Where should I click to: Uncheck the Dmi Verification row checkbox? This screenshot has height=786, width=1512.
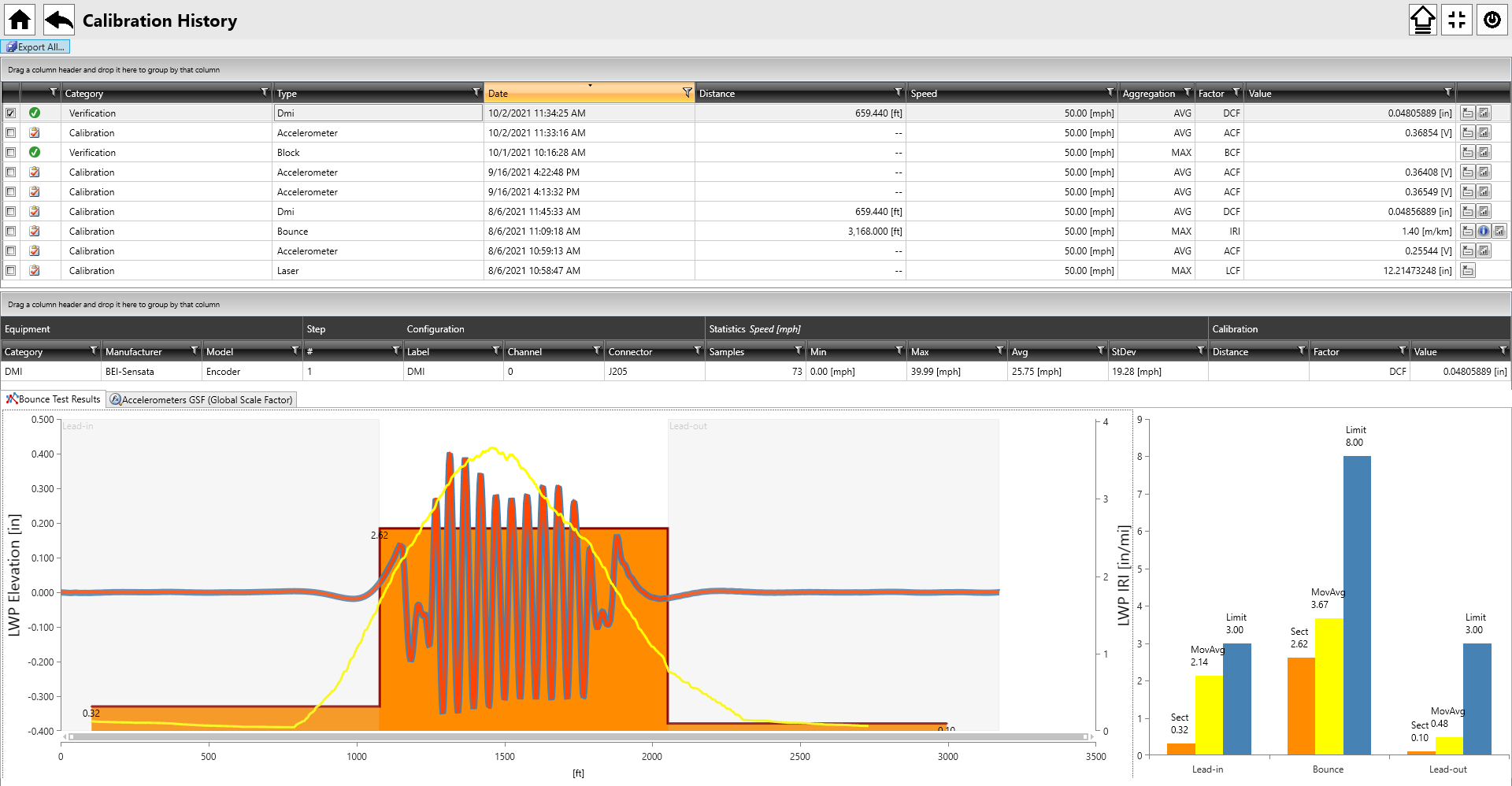[x=11, y=113]
